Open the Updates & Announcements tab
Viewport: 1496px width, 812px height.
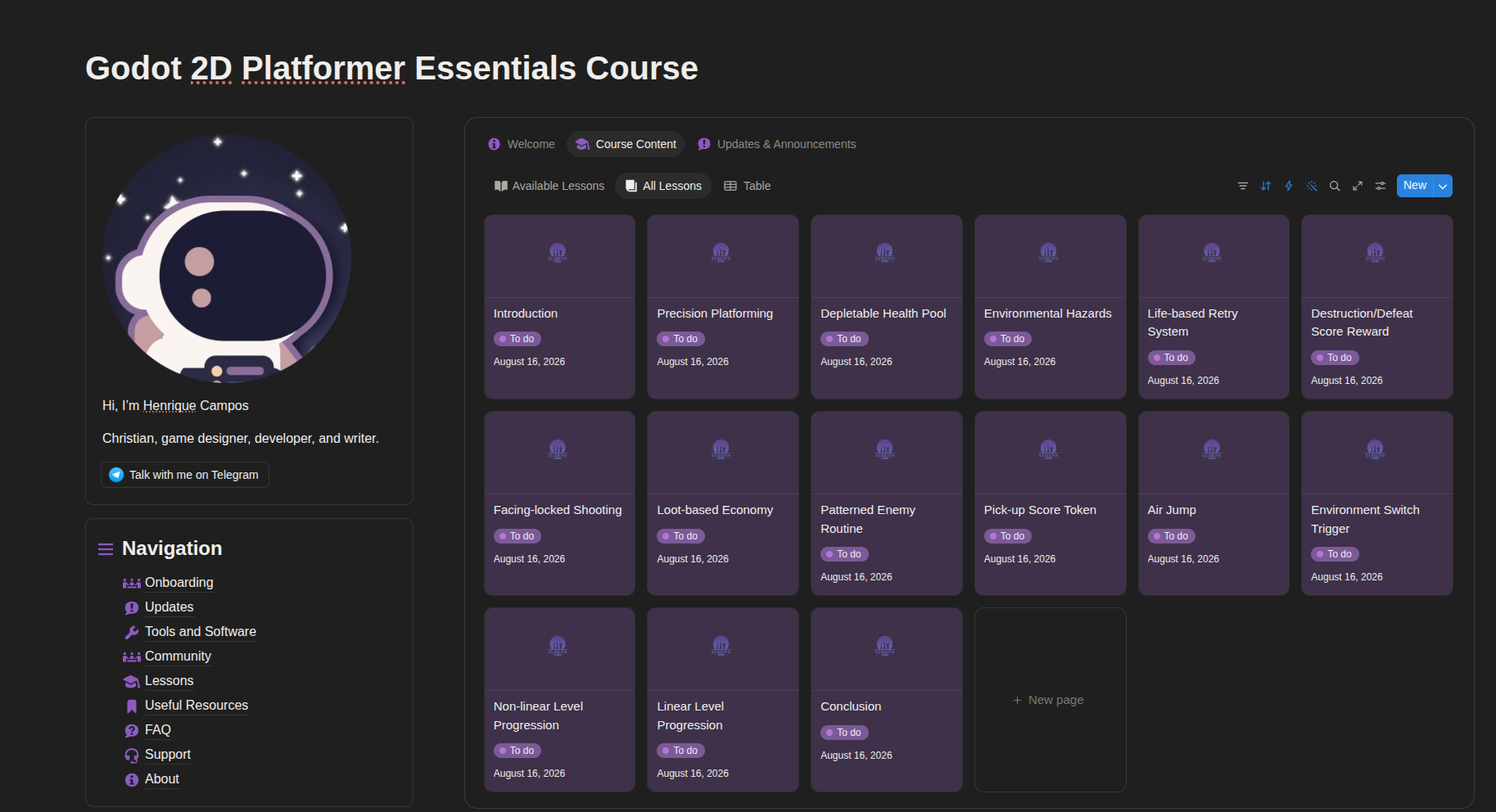click(x=777, y=144)
